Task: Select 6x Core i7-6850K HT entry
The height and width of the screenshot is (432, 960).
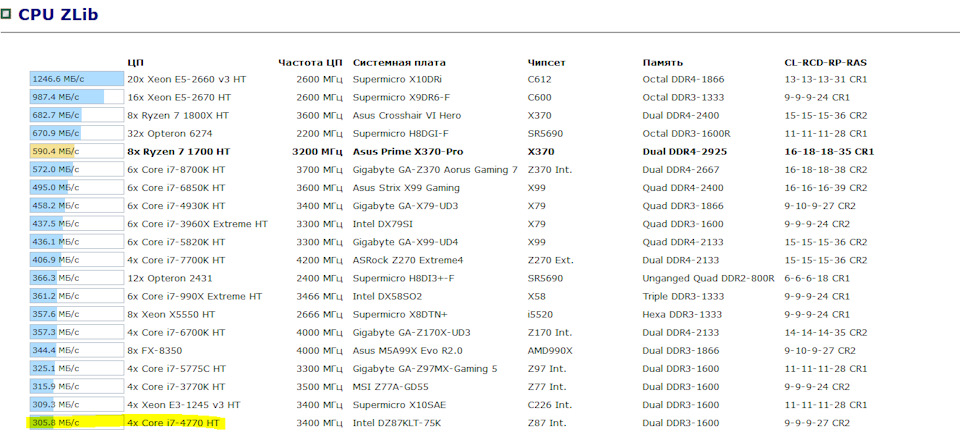Action: [x=176, y=187]
